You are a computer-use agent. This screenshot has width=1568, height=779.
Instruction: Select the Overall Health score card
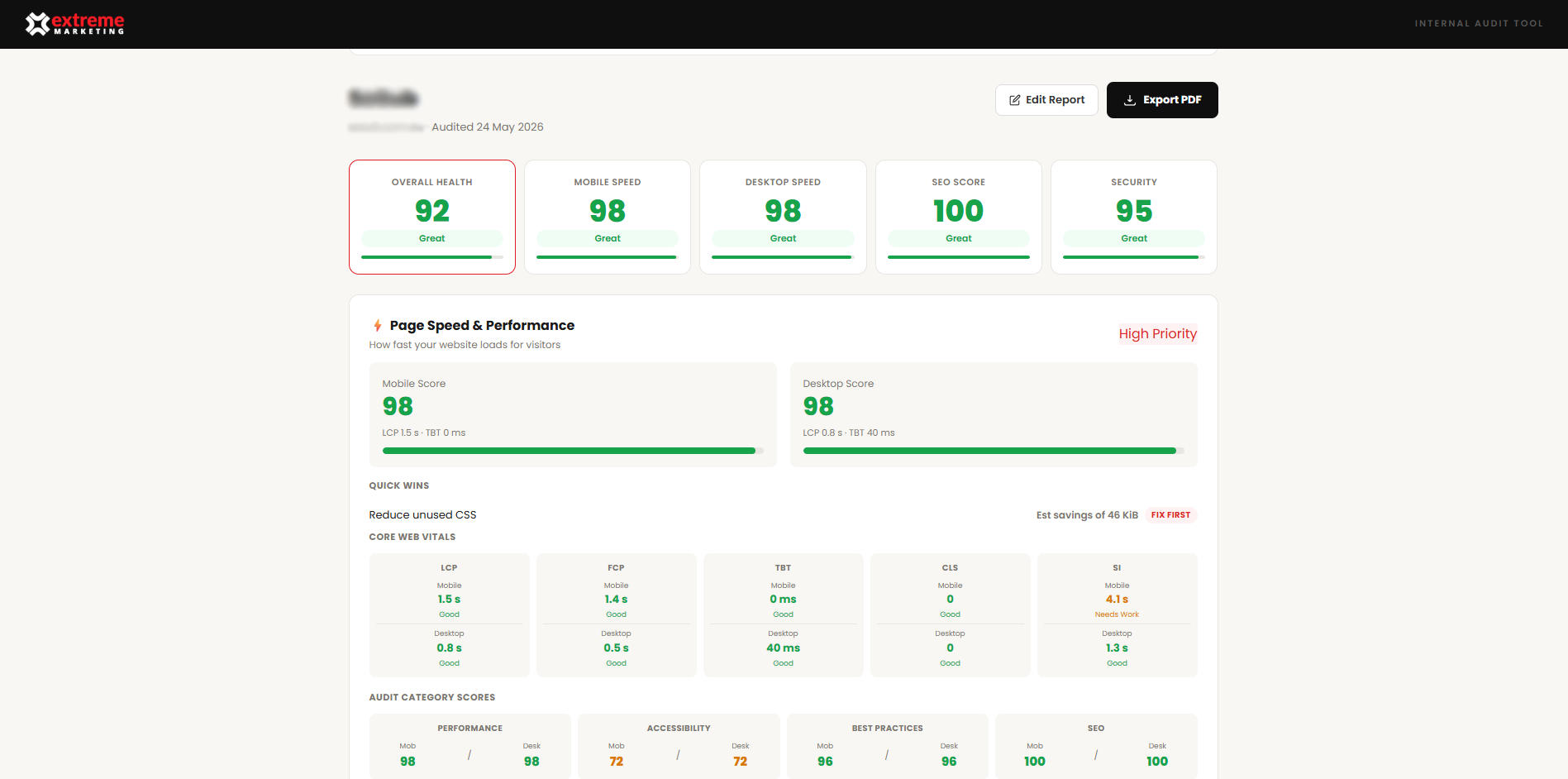(x=432, y=217)
